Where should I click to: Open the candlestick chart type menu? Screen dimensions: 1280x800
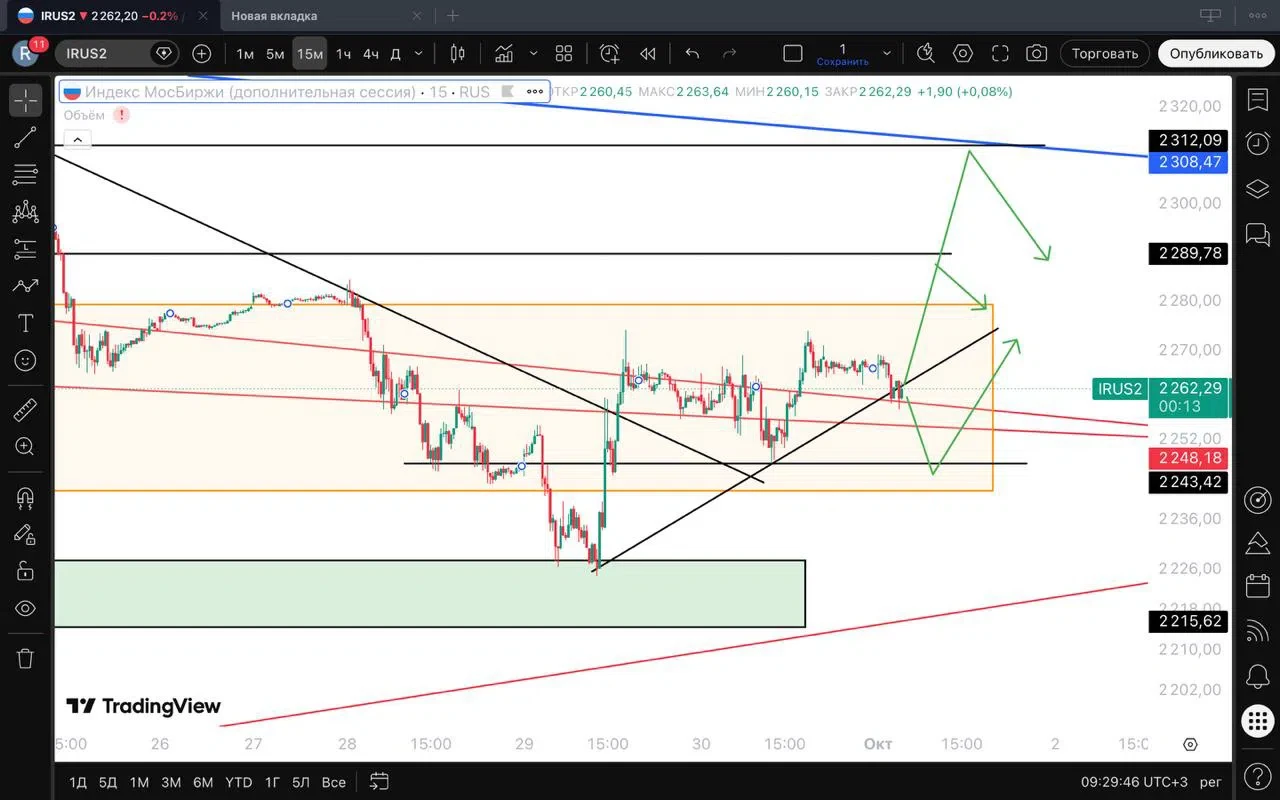pyautogui.click(x=458, y=53)
